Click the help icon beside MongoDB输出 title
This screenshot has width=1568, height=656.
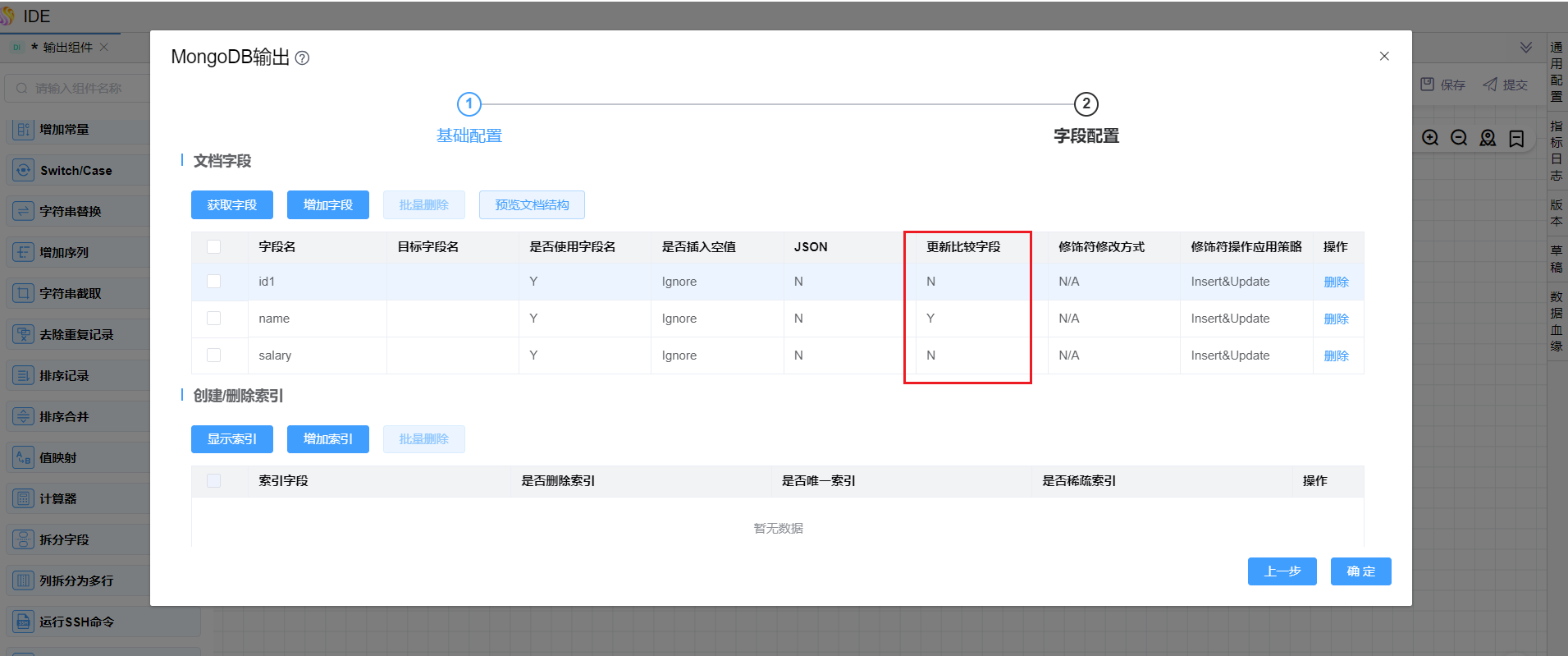(x=302, y=58)
